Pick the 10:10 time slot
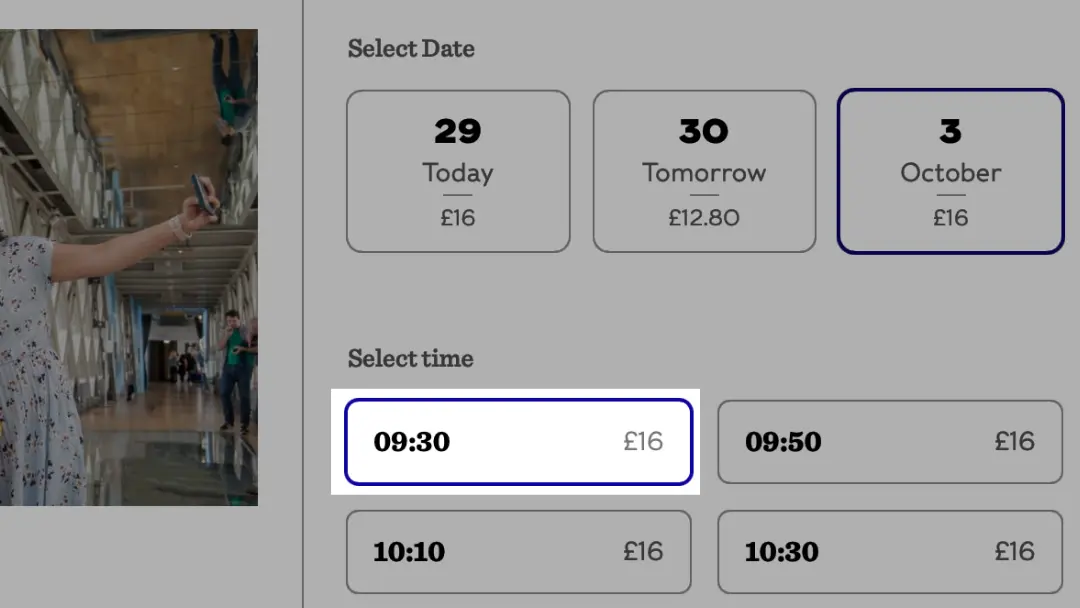Image resolution: width=1080 pixels, height=608 pixels. (x=518, y=552)
